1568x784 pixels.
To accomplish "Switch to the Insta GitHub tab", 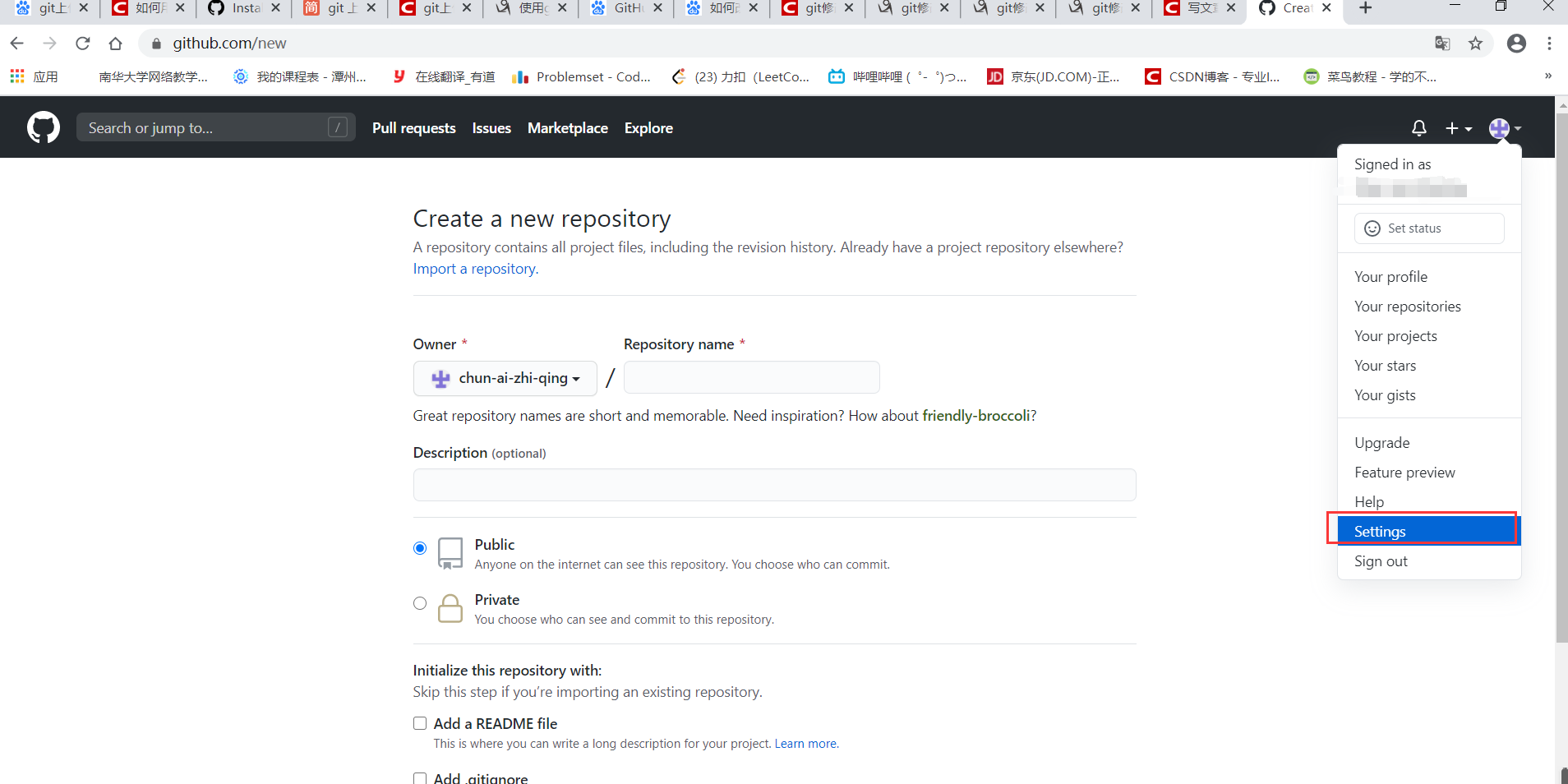I will tap(244, 8).
